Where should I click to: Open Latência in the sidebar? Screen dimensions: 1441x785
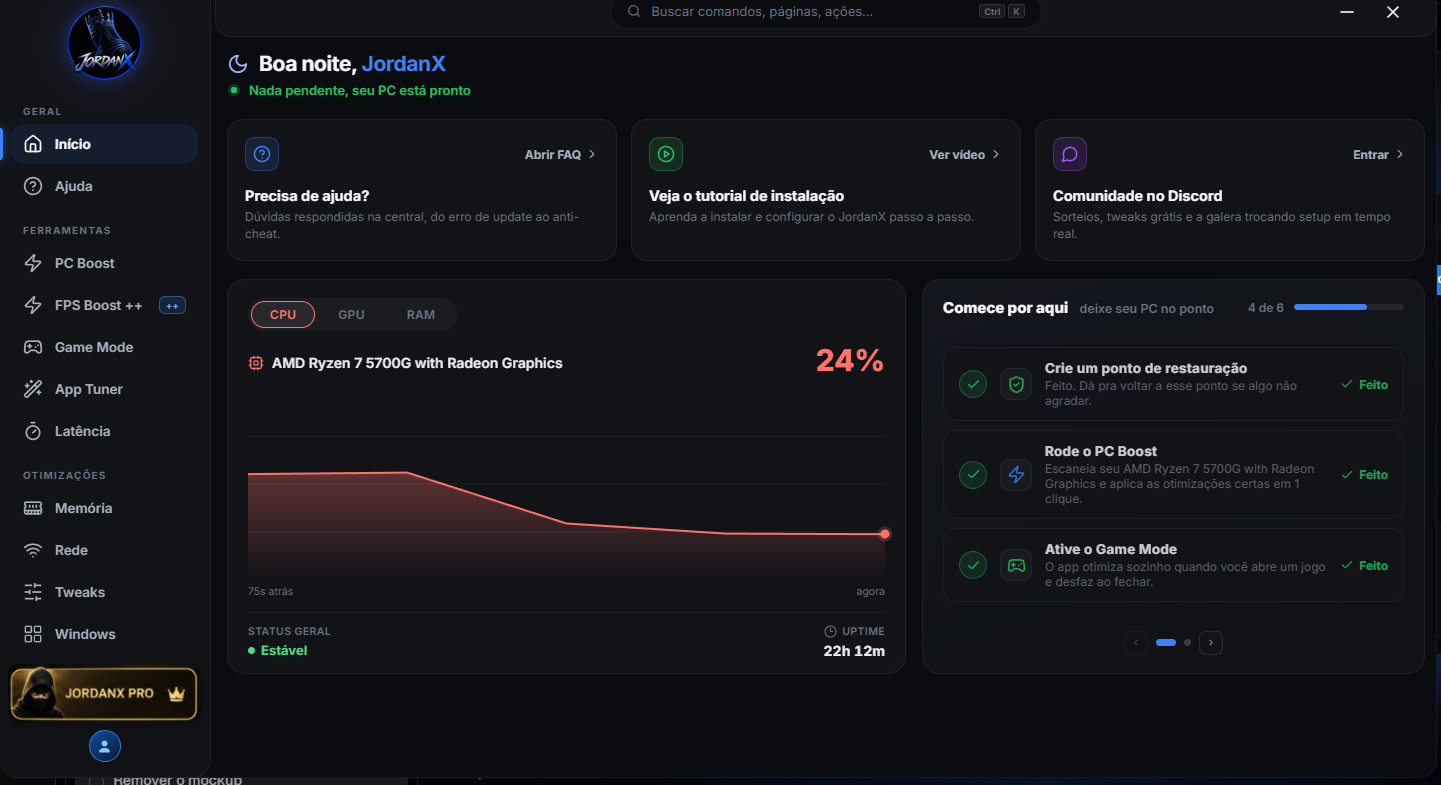pos(105,431)
